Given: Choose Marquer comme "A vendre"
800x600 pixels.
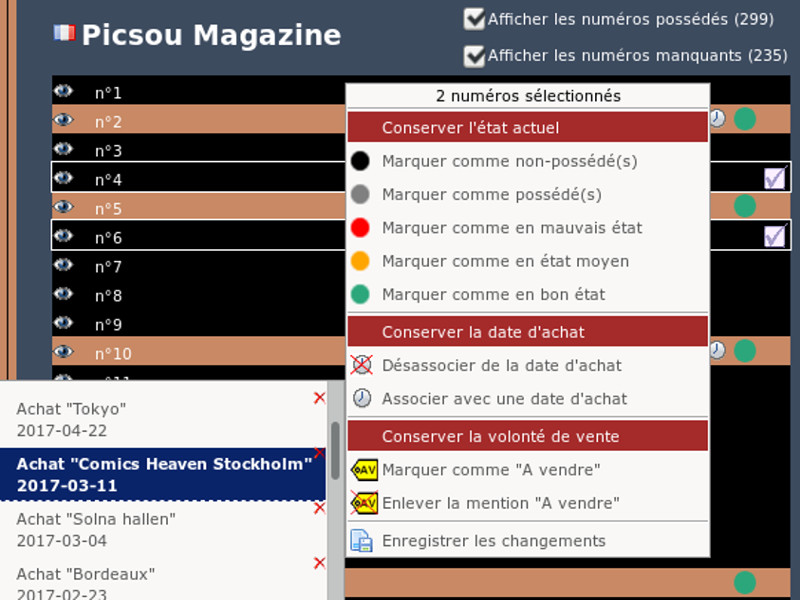Looking at the screenshot, I should [528, 469].
